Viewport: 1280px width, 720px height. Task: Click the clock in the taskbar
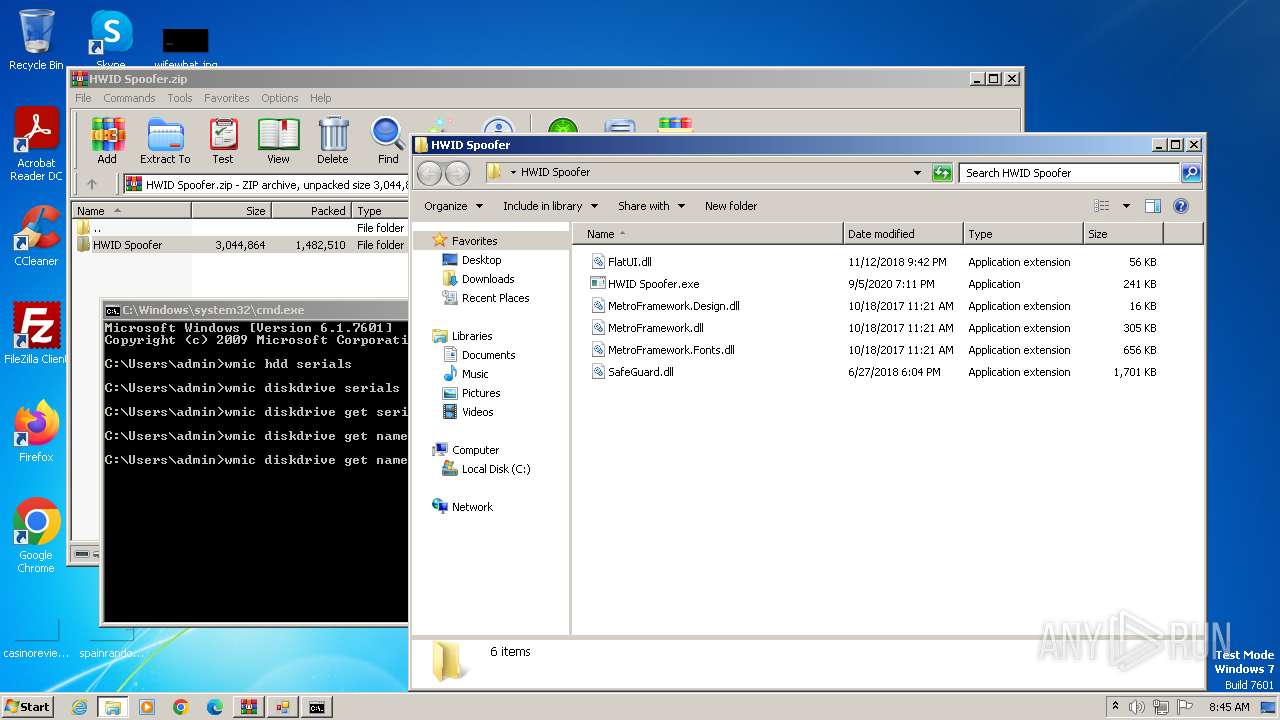1229,707
